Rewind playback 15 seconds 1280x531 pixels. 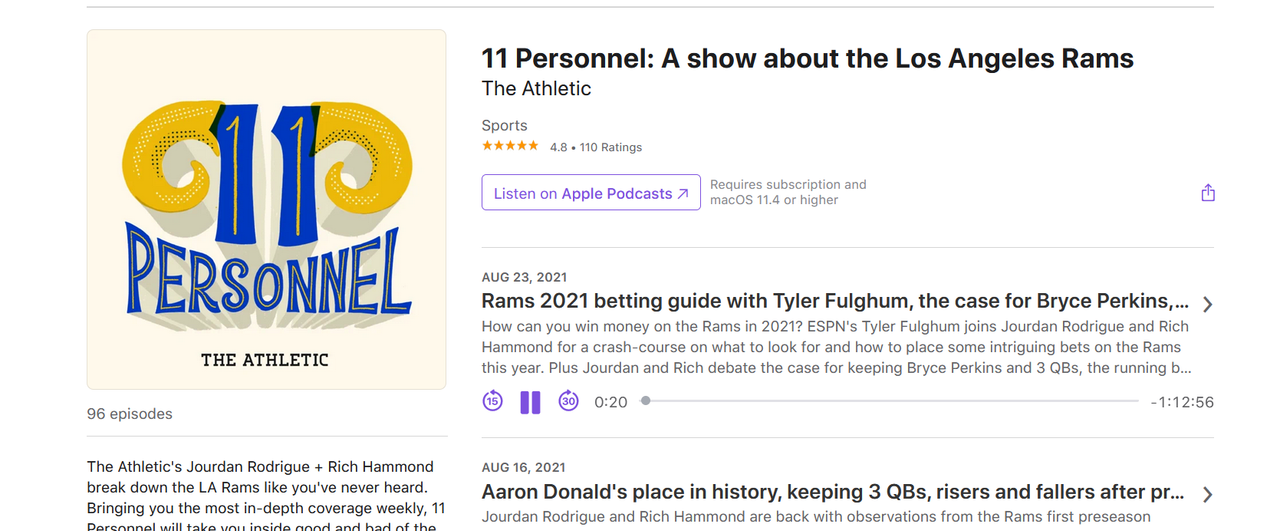492,401
